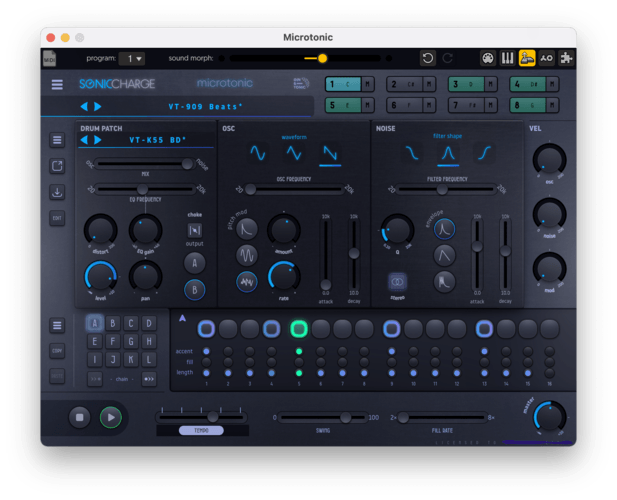Select the sawtooth waveform icon
The width and height of the screenshot is (617, 500).
coord(330,153)
